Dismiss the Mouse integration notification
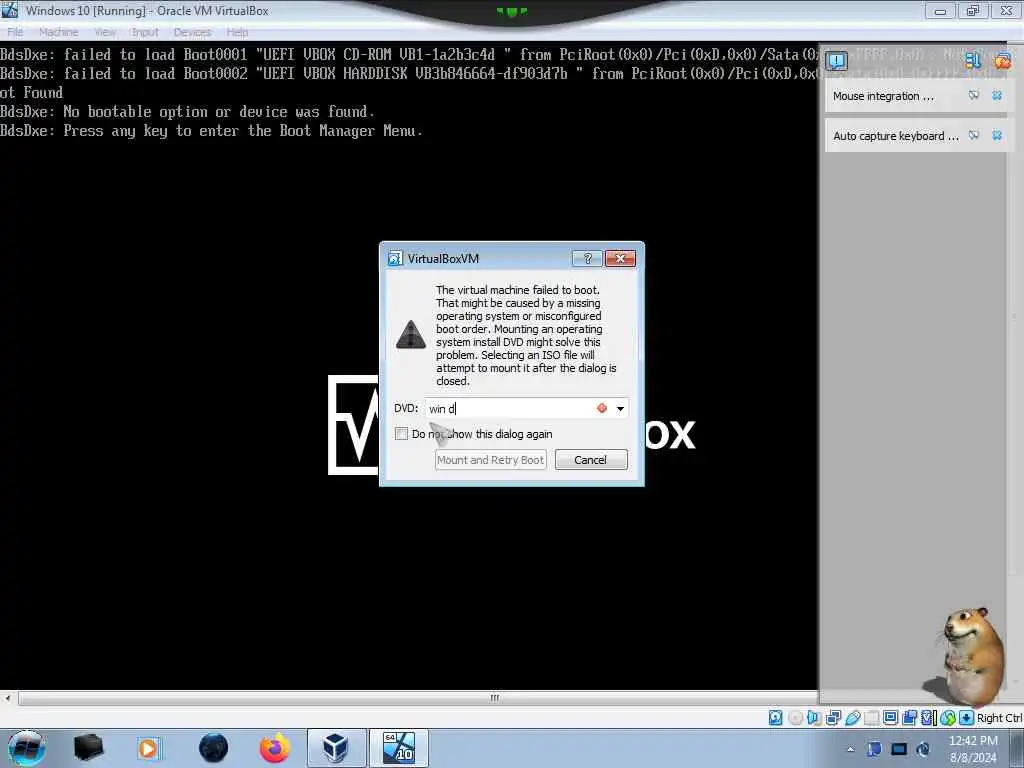This screenshot has height=768, width=1024. pyautogui.click(x=997, y=95)
